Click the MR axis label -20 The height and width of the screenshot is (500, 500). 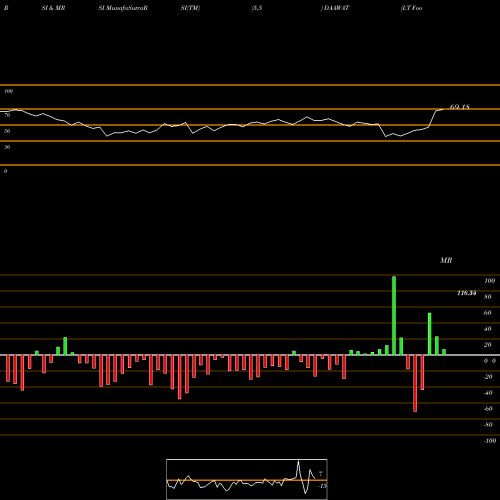pos(488,377)
